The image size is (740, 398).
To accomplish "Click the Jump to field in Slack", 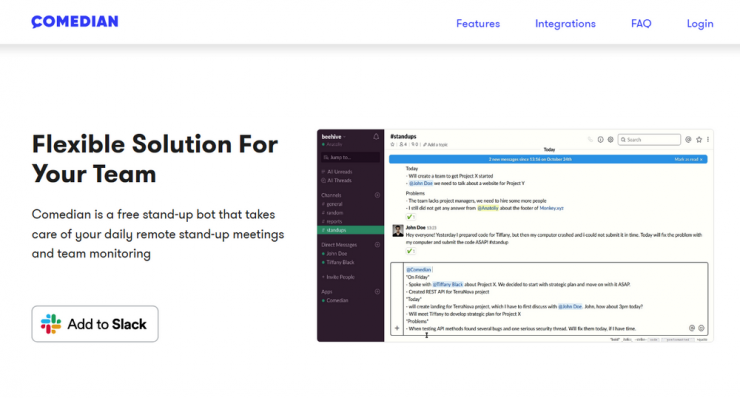I will click(x=350, y=157).
